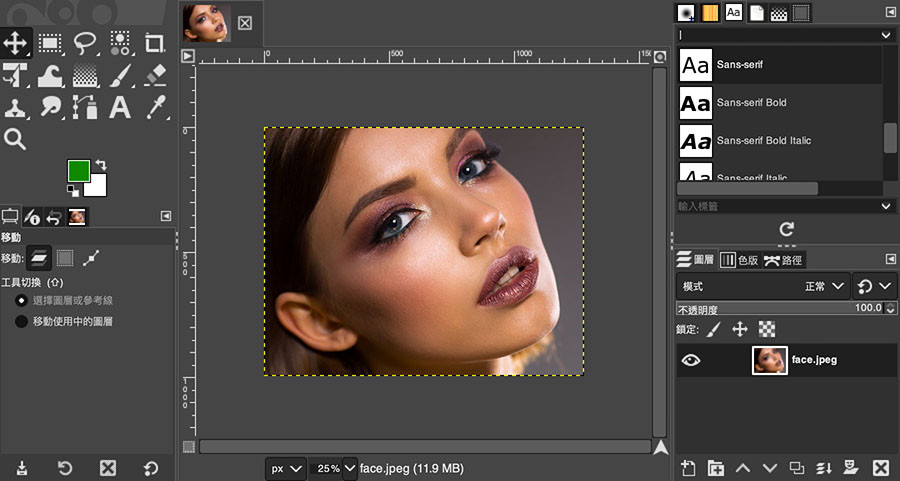This screenshot has width=900, height=481.
Task: Expand the 輸入標籤 tag dropdown arrow
Action: point(886,205)
